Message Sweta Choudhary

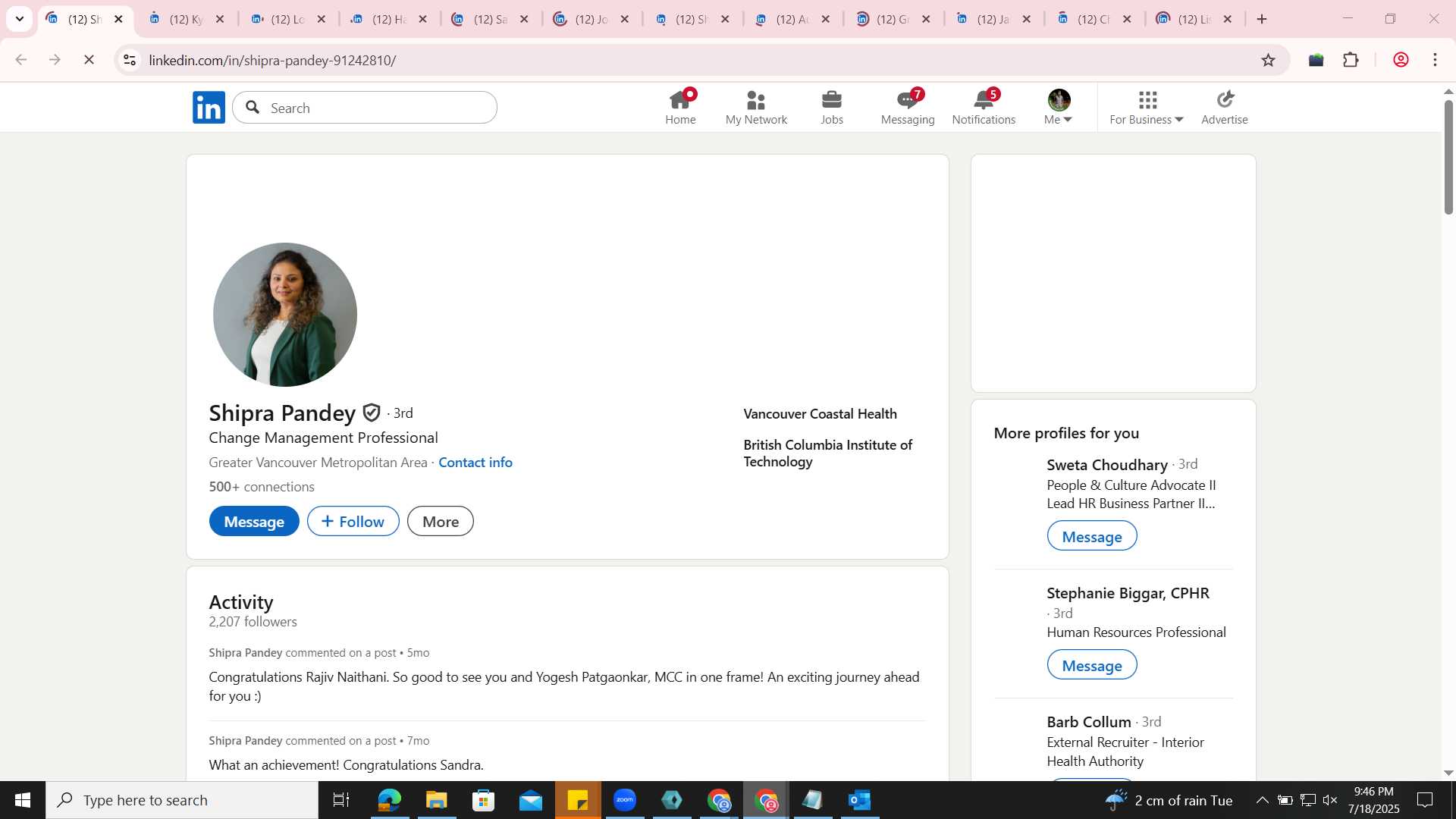click(1092, 536)
